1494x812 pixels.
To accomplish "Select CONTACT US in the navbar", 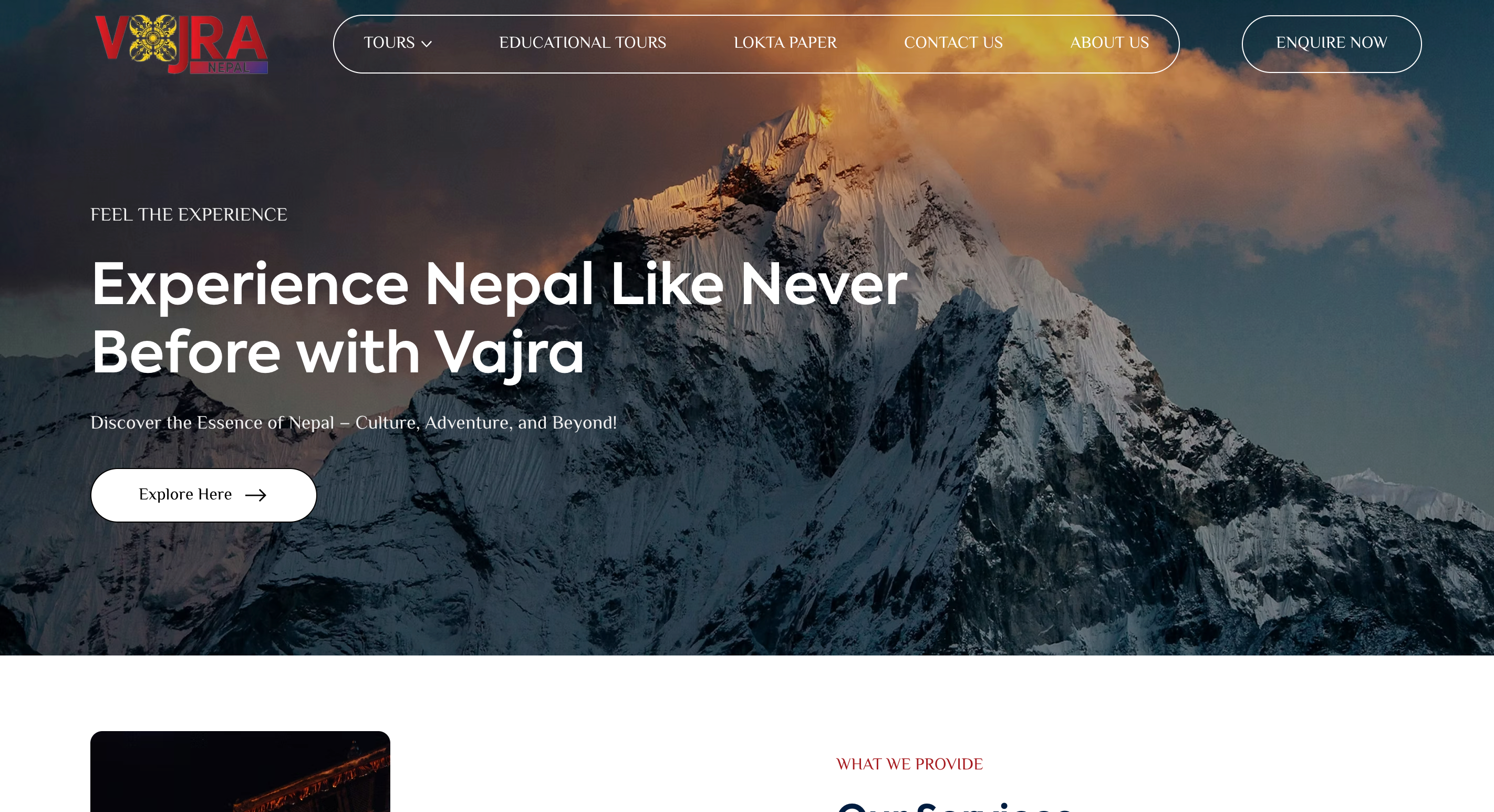I will click(953, 43).
